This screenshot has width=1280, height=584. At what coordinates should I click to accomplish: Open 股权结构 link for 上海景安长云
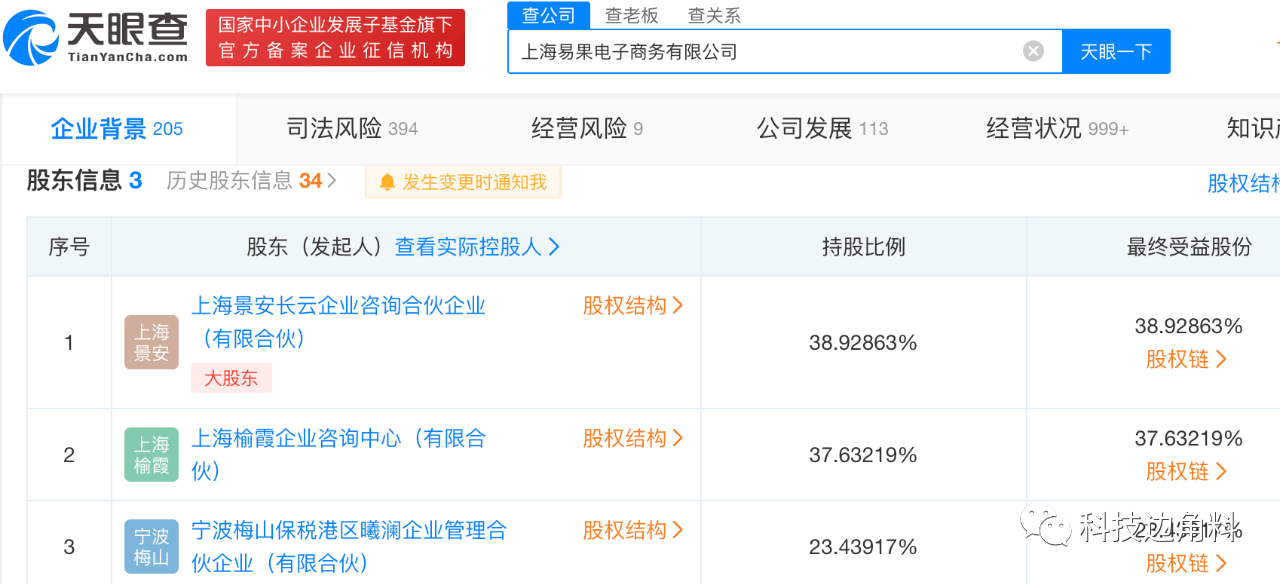tap(633, 306)
